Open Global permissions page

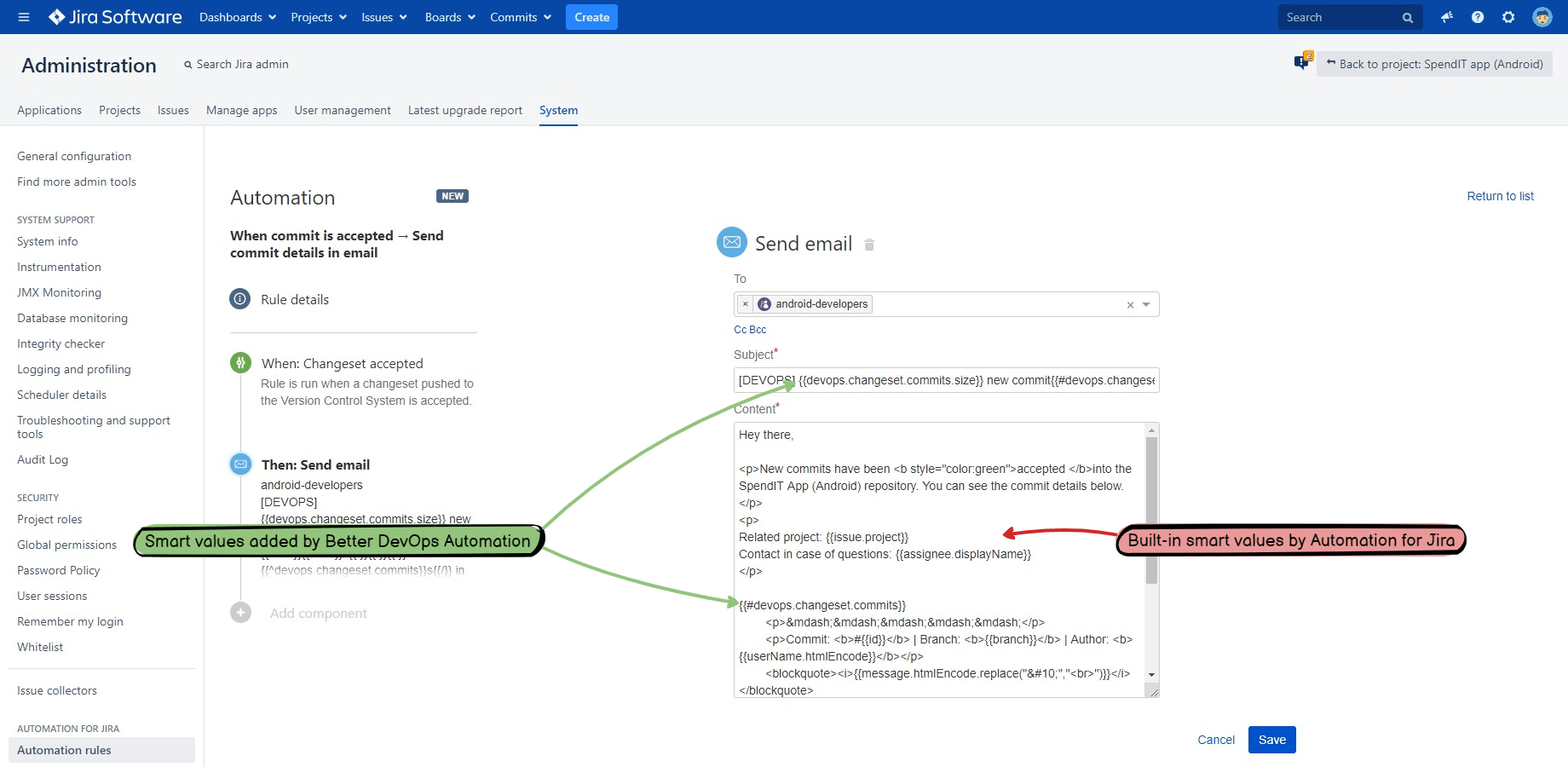(66, 545)
